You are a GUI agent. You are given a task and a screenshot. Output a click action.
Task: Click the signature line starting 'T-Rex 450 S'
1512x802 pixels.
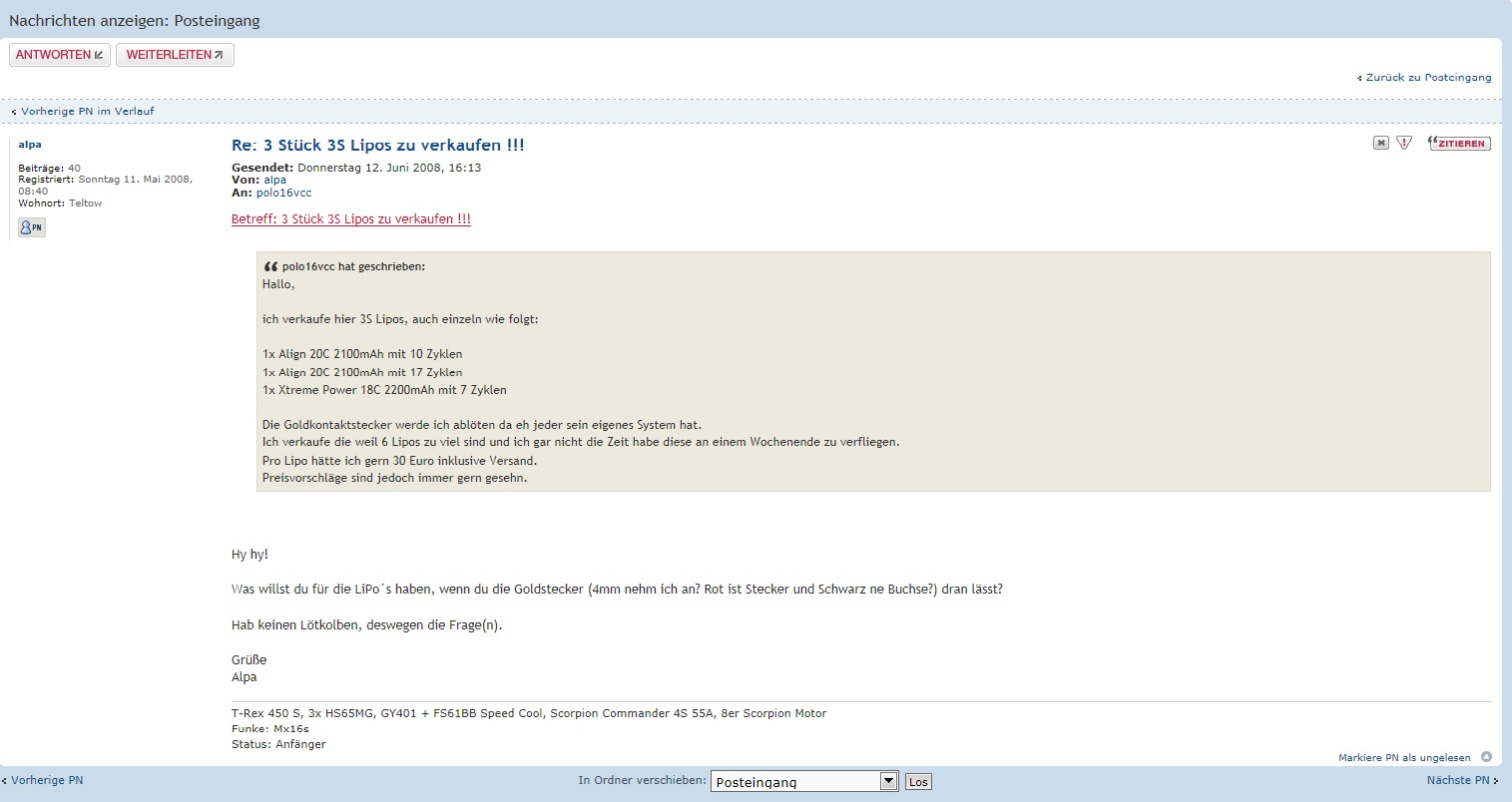(x=529, y=713)
